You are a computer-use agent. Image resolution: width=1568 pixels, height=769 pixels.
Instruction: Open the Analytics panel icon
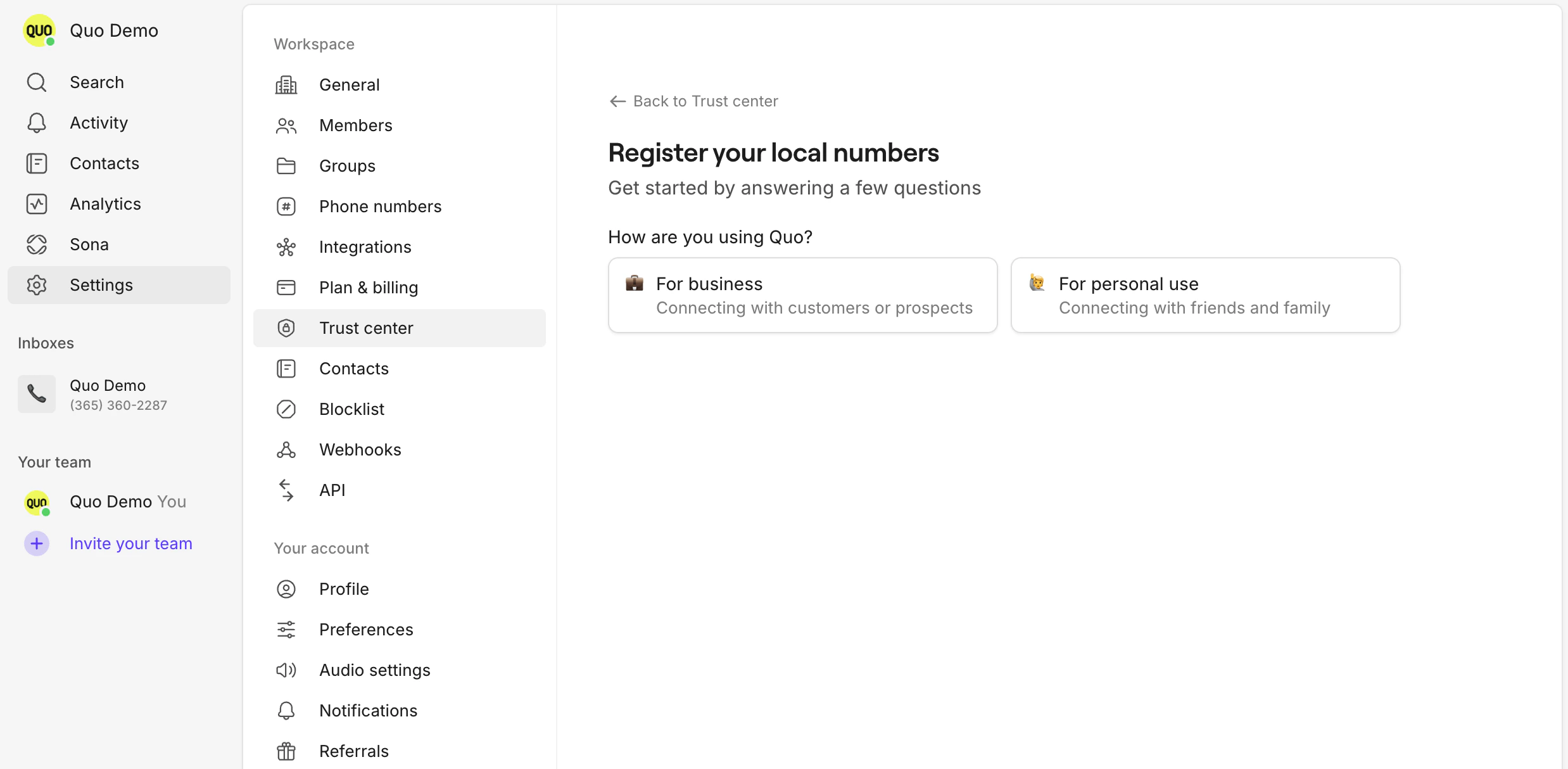point(36,203)
